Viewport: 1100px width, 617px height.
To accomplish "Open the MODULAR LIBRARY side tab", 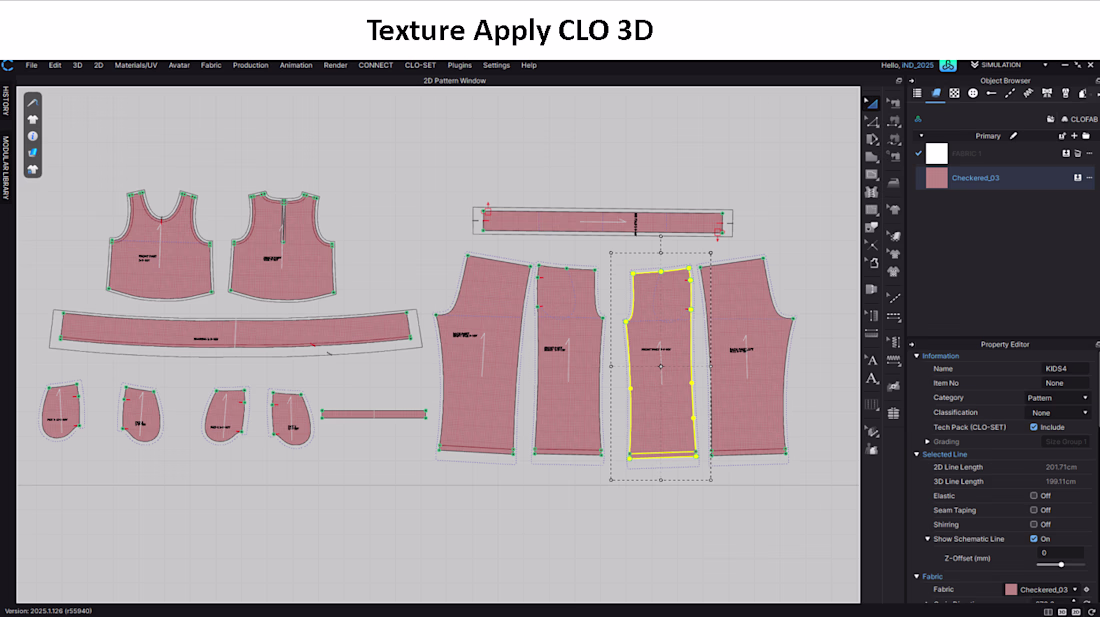I will pos(6,168).
